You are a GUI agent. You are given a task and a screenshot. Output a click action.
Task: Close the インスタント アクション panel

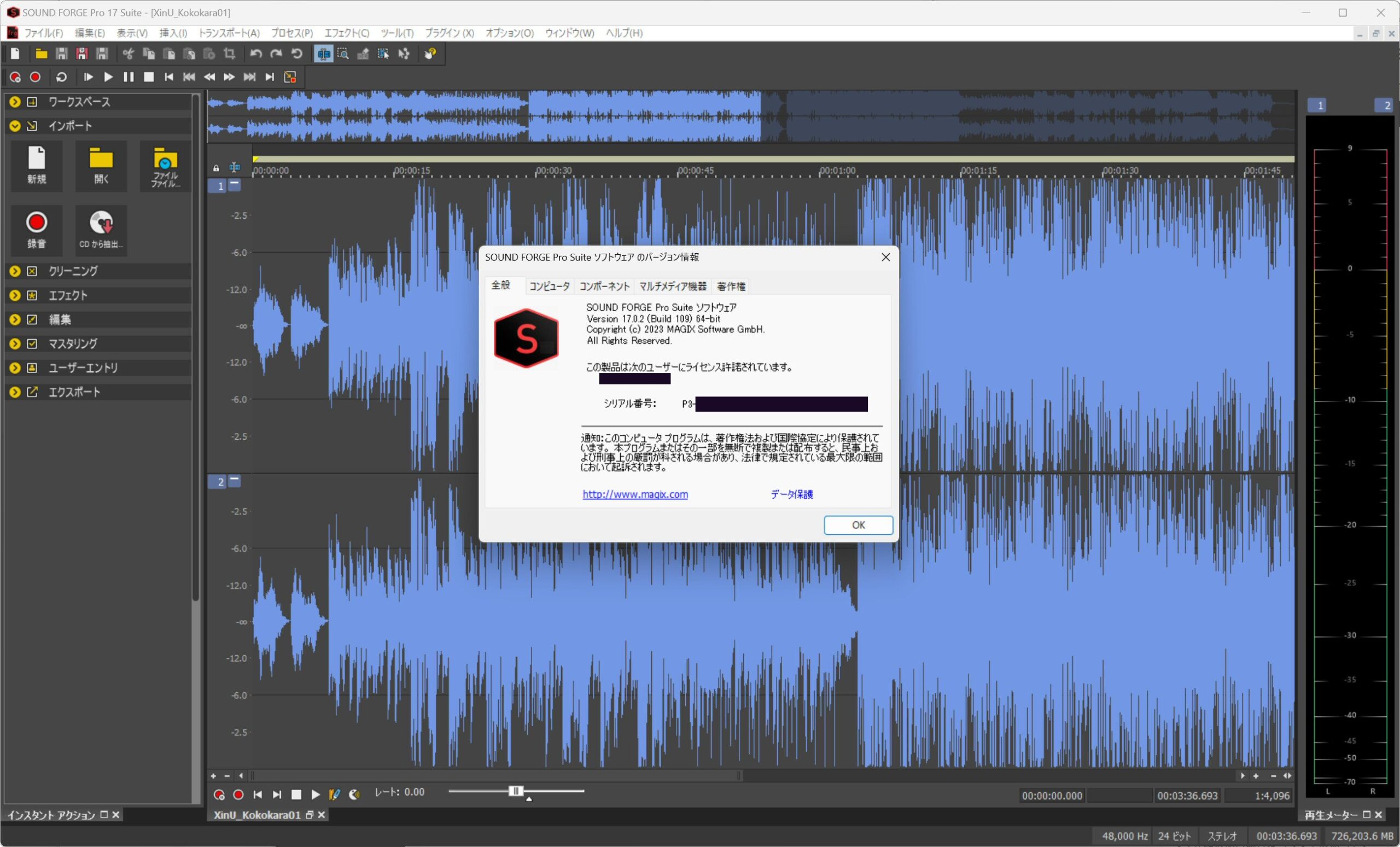(x=116, y=815)
